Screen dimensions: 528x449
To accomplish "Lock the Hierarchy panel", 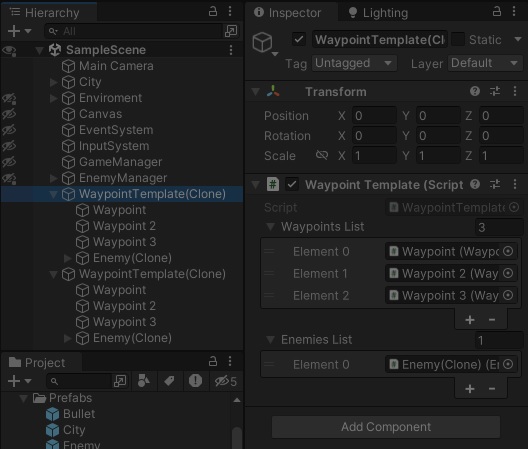I will pos(213,12).
